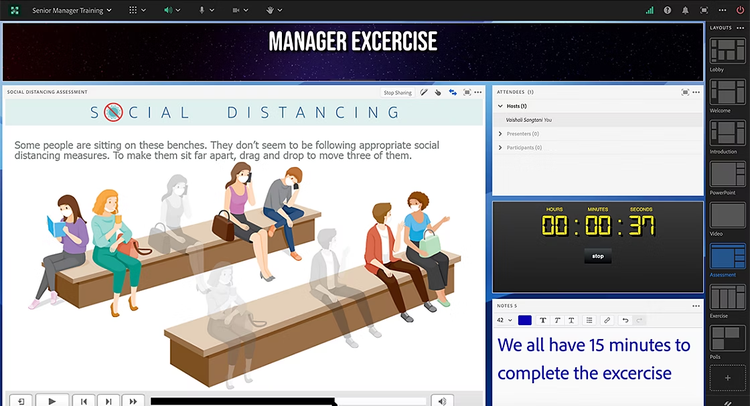The image size is (750, 406).
Task: Open notifications bell icon
Action: pos(685,10)
